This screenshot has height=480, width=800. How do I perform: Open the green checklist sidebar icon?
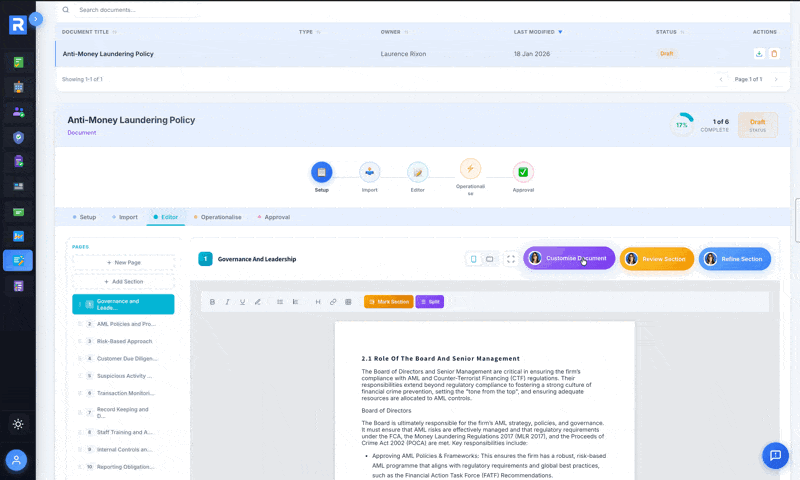click(18, 63)
